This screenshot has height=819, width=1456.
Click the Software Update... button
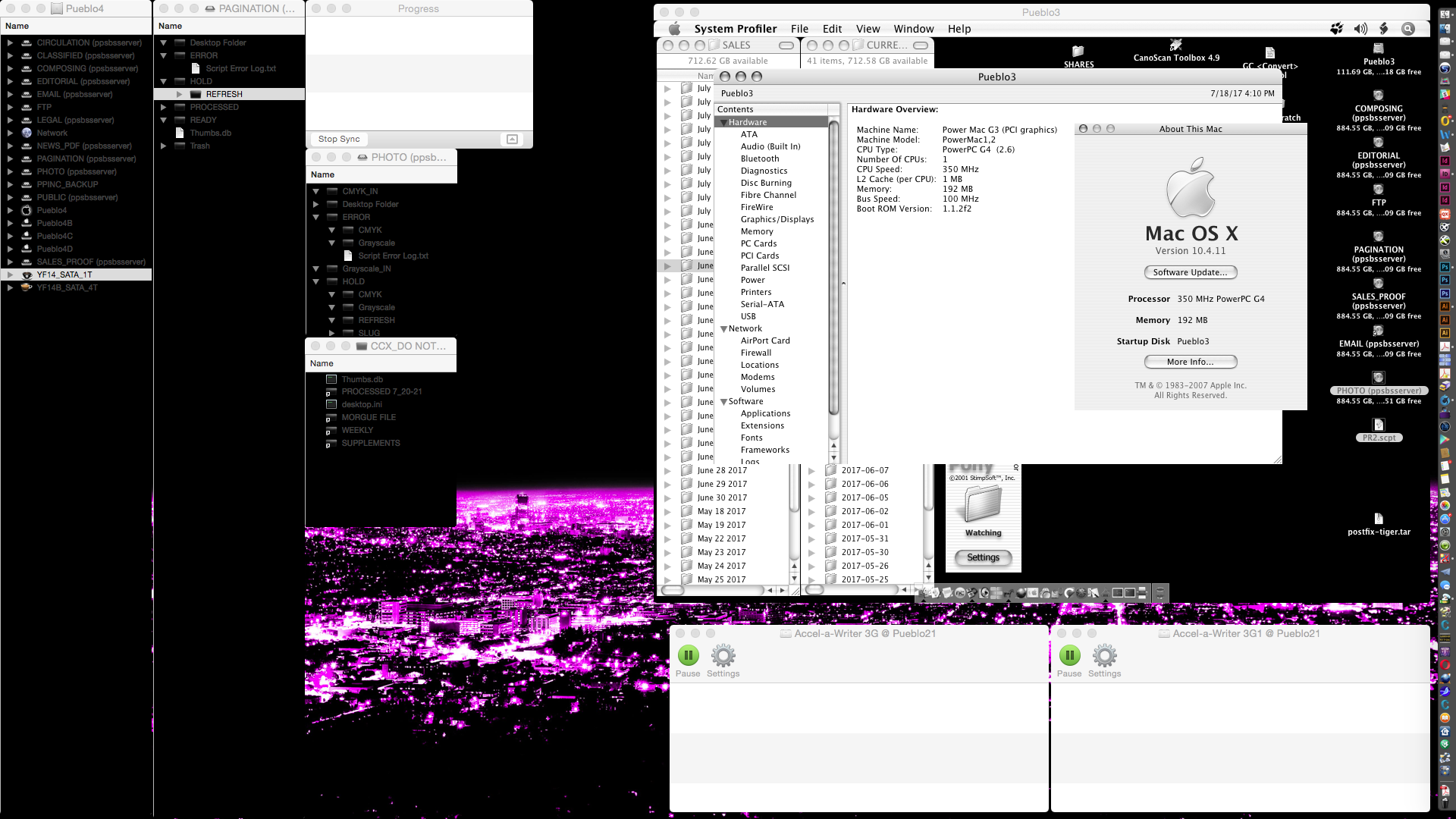[1190, 272]
